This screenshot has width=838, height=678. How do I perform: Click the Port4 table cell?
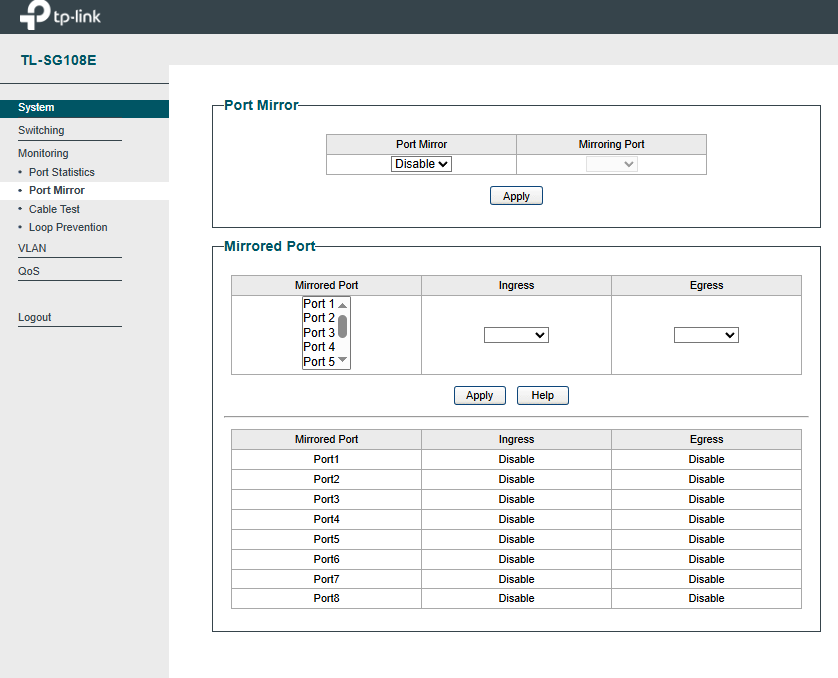pos(327,519)
